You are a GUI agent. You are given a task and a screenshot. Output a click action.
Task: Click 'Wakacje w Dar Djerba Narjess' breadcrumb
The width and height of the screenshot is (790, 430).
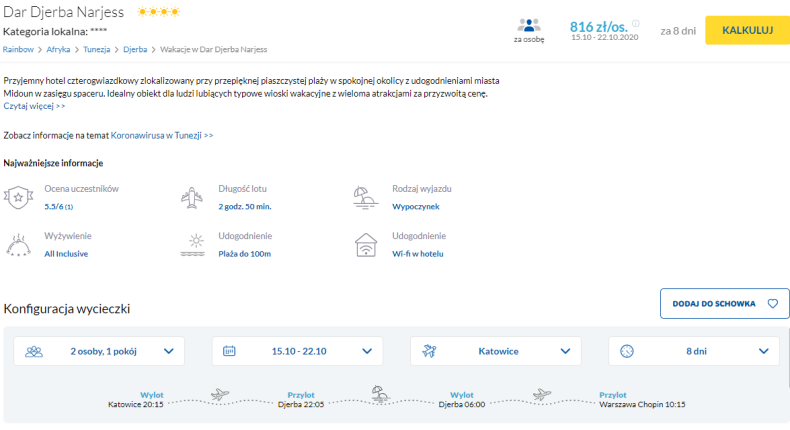coord(214,49)
